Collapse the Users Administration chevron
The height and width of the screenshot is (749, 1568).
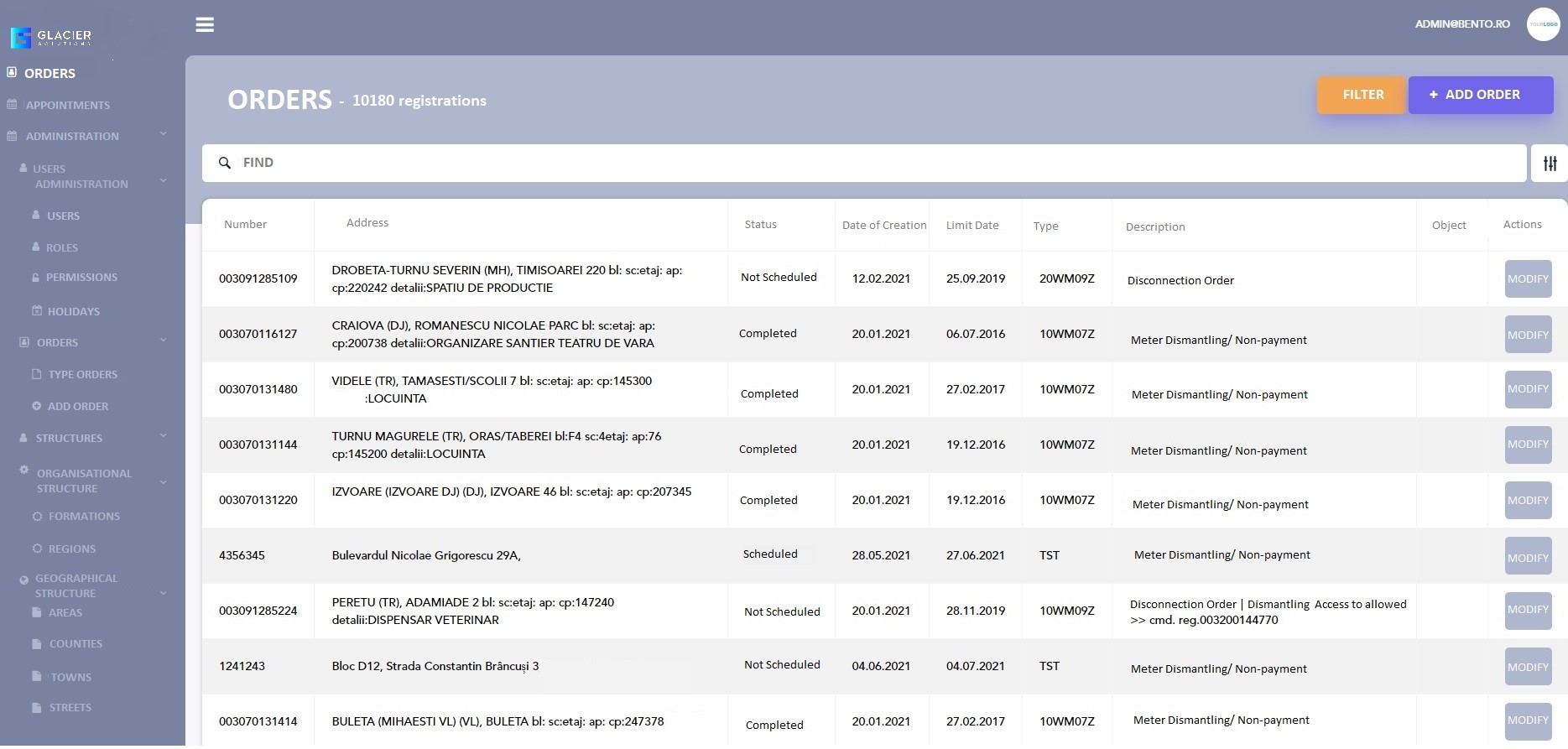point(164,180)
